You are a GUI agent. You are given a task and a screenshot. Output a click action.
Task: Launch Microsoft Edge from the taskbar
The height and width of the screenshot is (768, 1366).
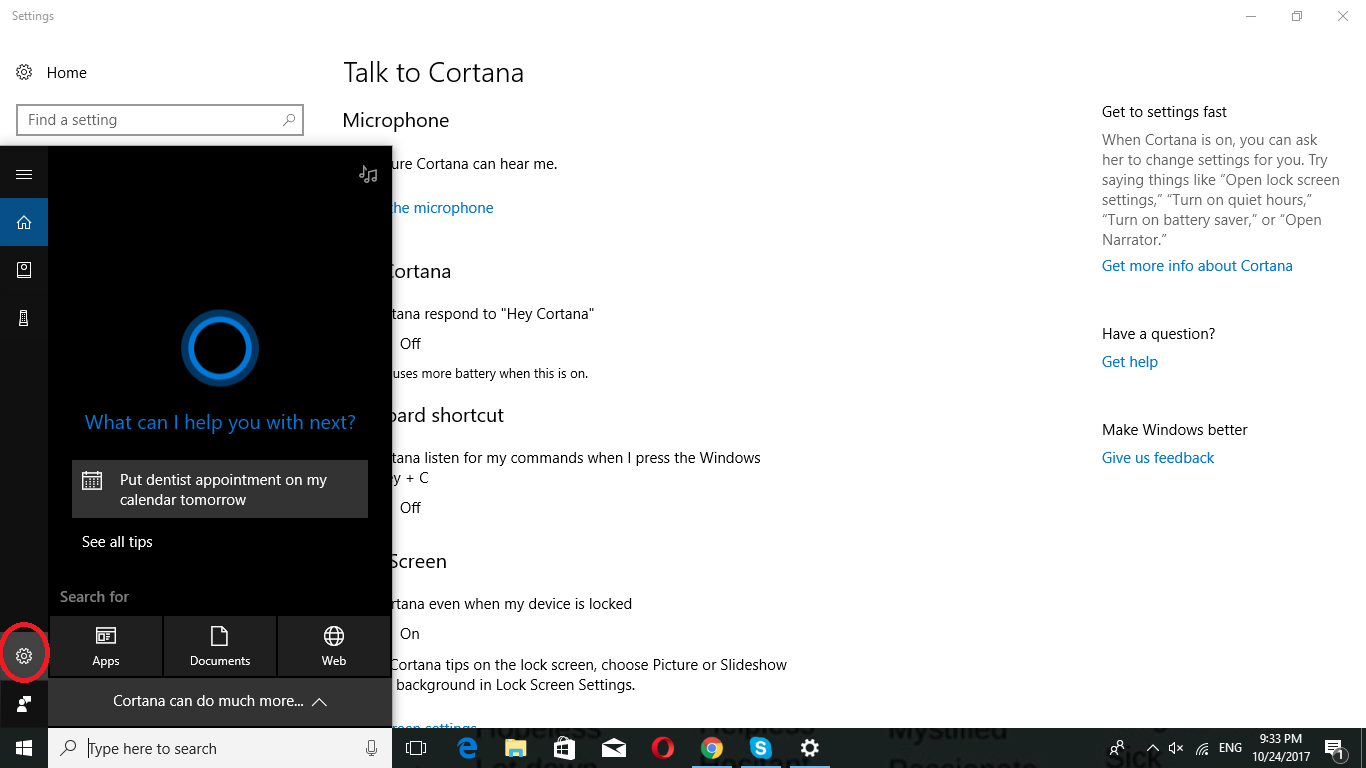click(x=467, y=748)
